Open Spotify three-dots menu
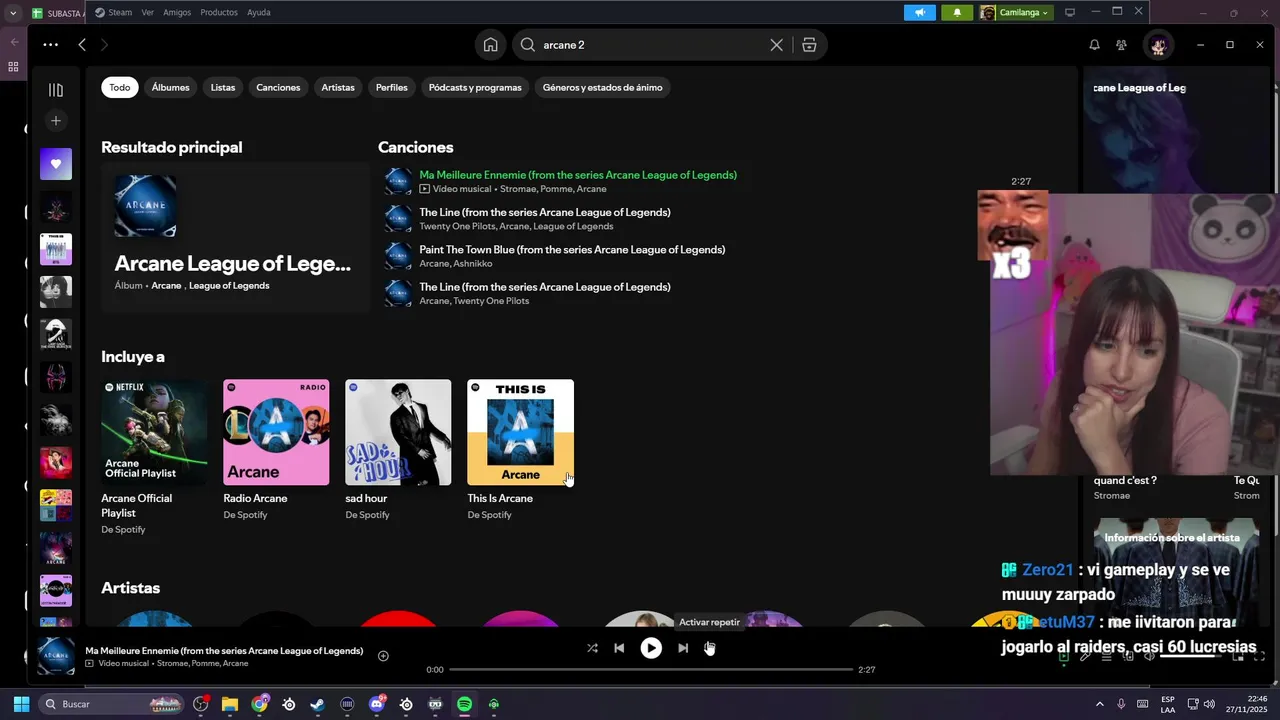The width and height of the screenshot is (1280, 720). point(50,45)
